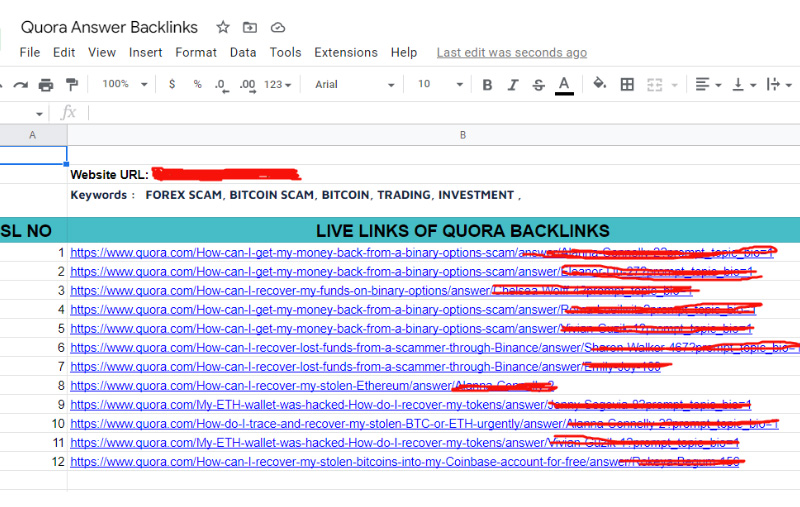Toggle strikethrough formatting
800x507 pixels.
pyautogui.click(x=538, y=85)
